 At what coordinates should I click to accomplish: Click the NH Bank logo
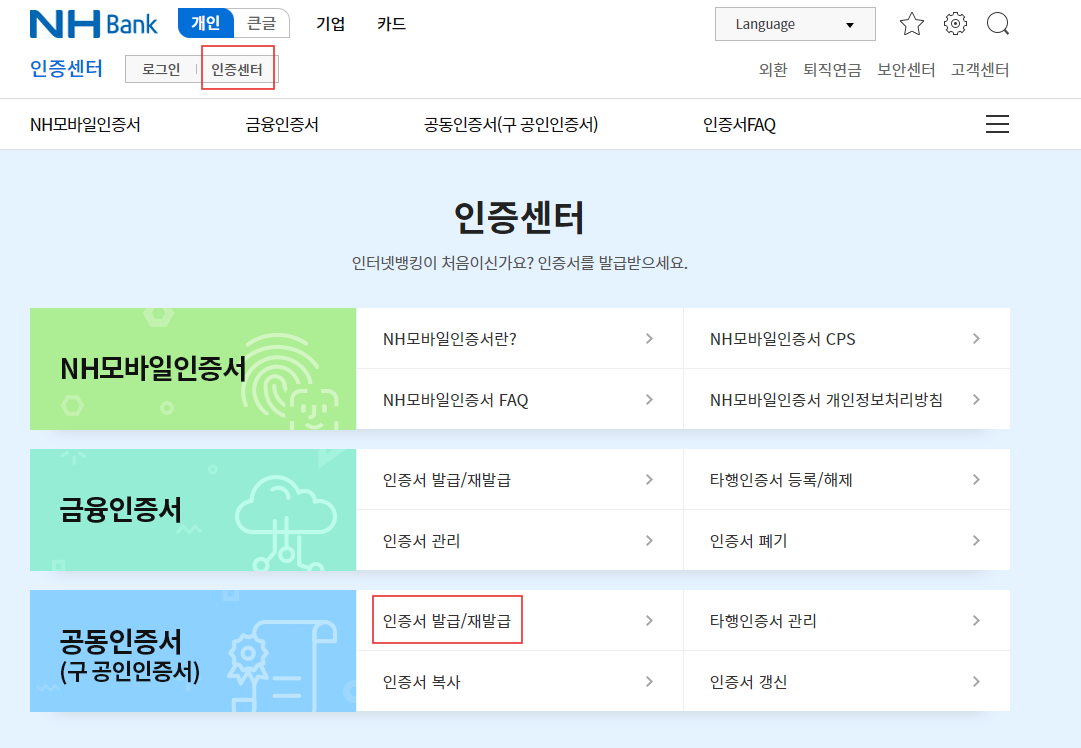(94, 24)
